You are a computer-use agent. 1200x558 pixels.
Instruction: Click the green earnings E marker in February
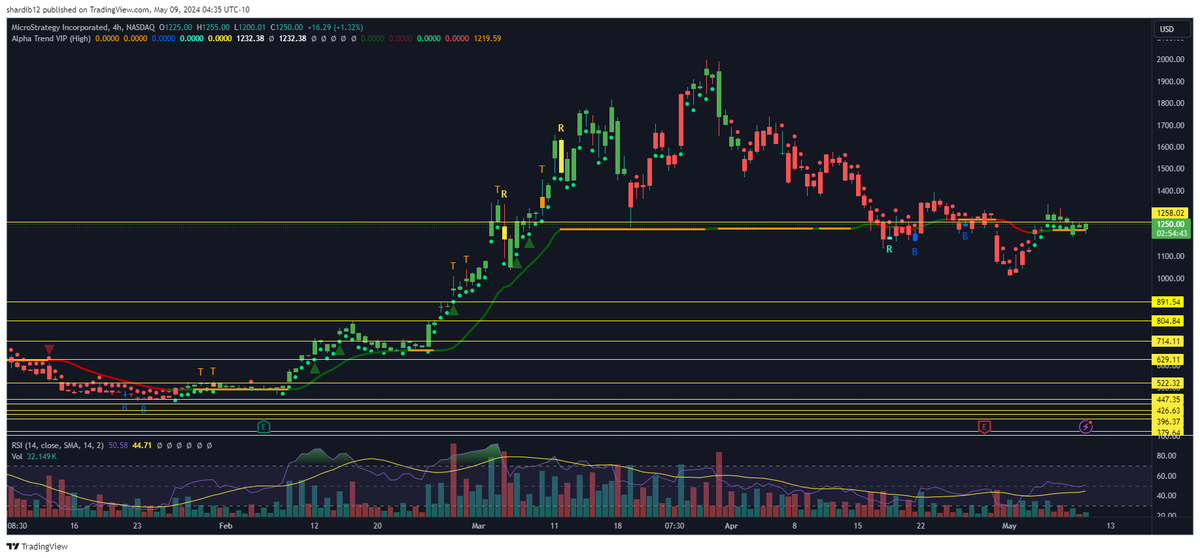(264, 427)
